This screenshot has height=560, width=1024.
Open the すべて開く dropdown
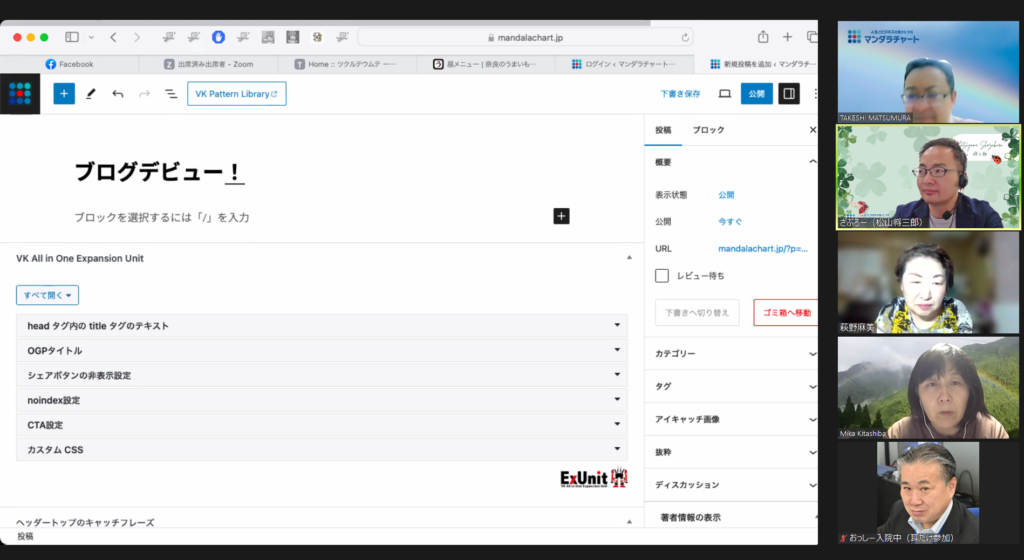point(47,295)
